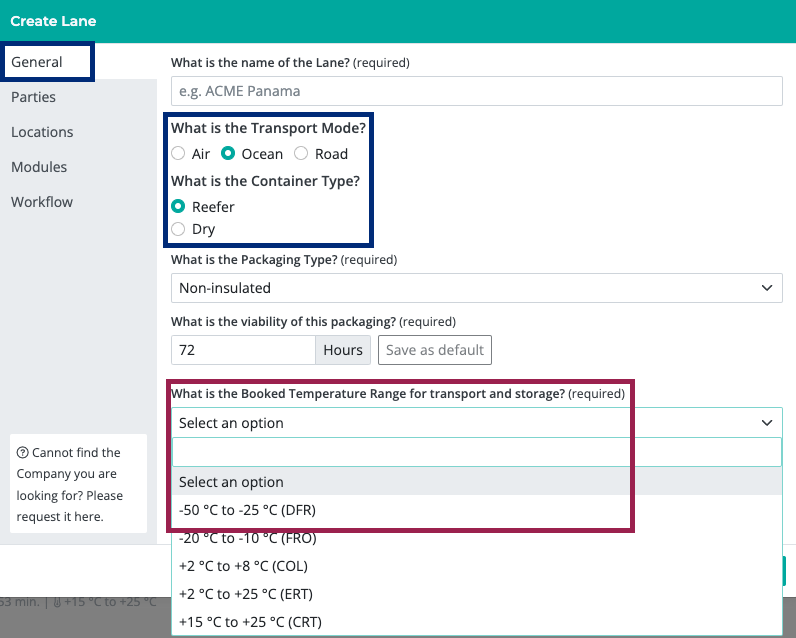Click the Lane name input field
The height and width of the screenshot is (638, 796).
click(x=477, y=91)
